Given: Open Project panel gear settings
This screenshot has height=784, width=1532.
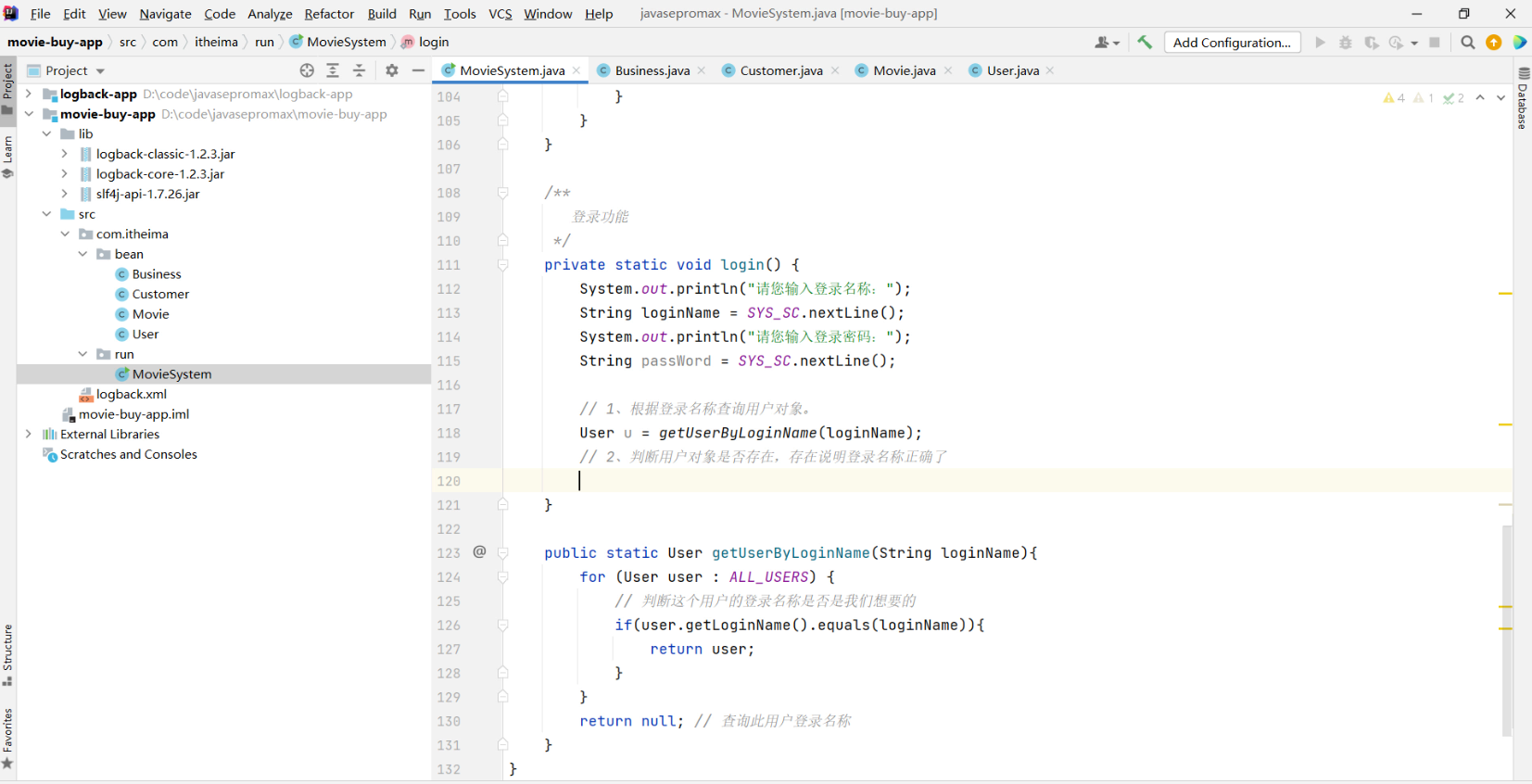Looking at the screenshot, I should pyautogui.click(x=392, y=70).
